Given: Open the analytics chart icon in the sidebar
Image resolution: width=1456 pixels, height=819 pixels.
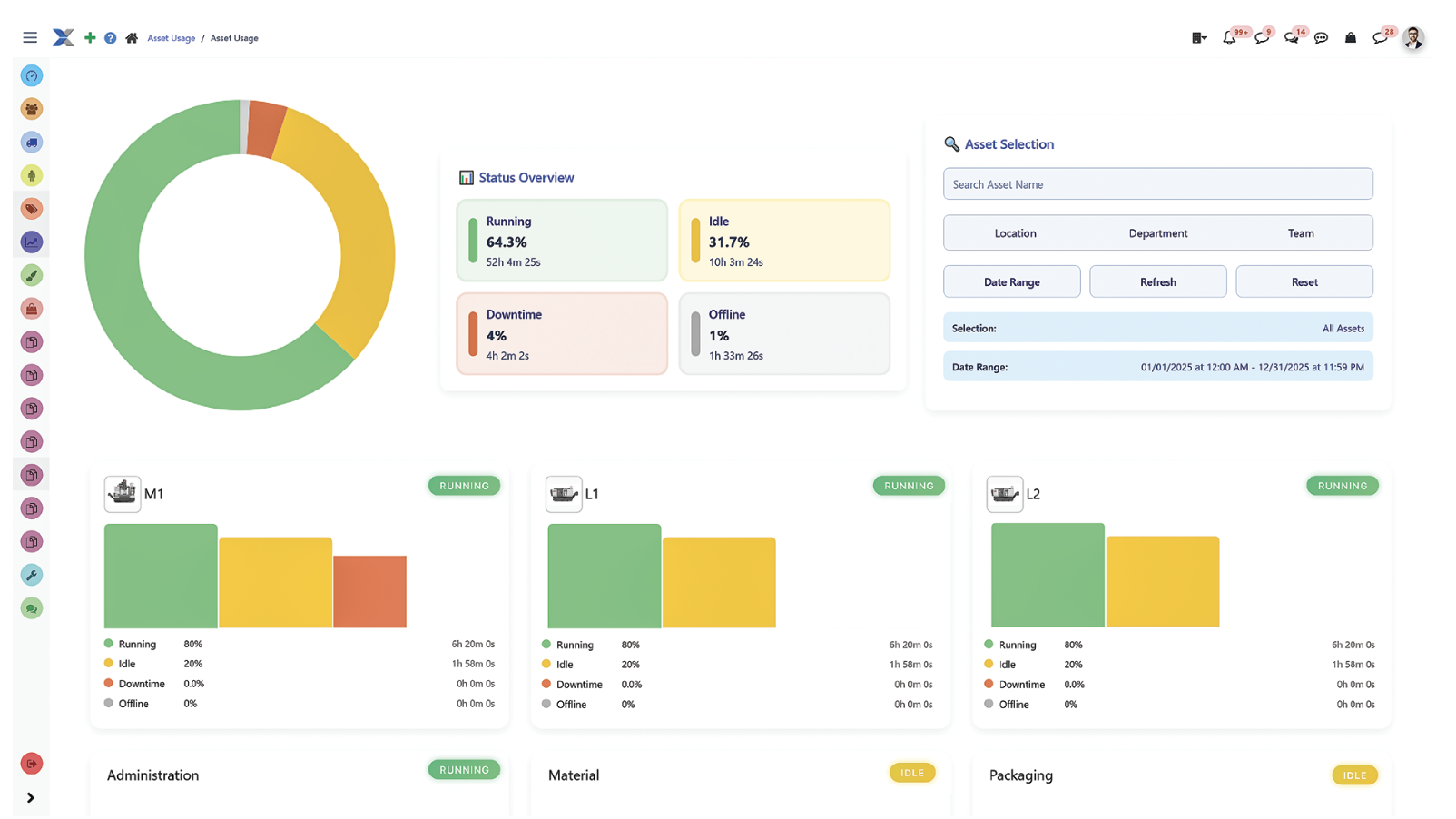Looking at the screenshot, I should point(31,242).
